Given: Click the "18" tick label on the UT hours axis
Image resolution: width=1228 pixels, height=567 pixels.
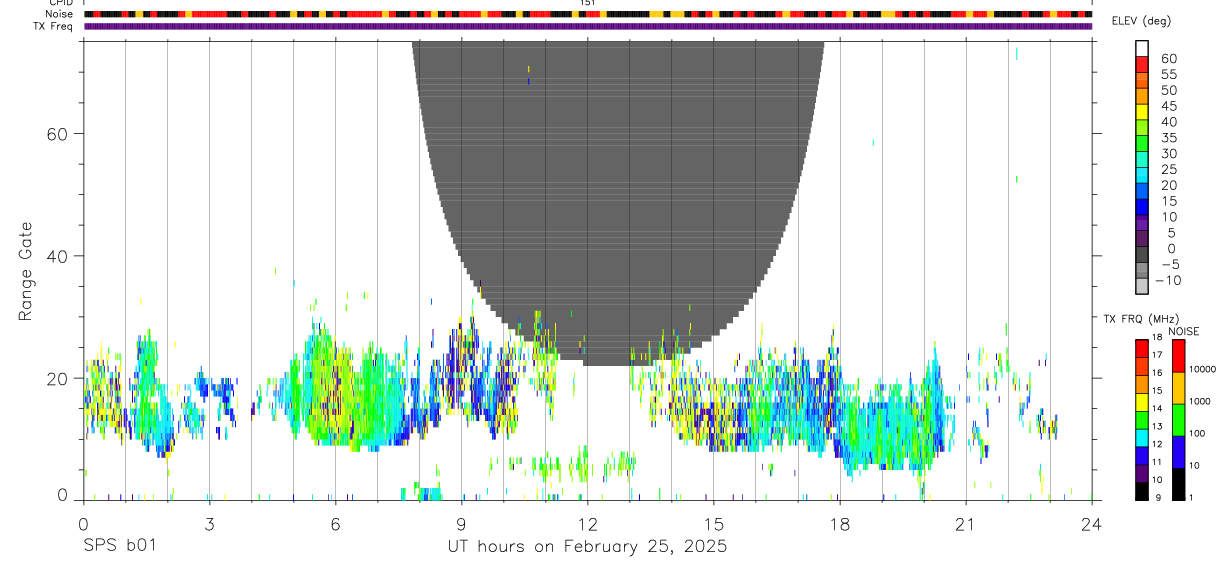Looking at the screenshot, I should (839, 524).
